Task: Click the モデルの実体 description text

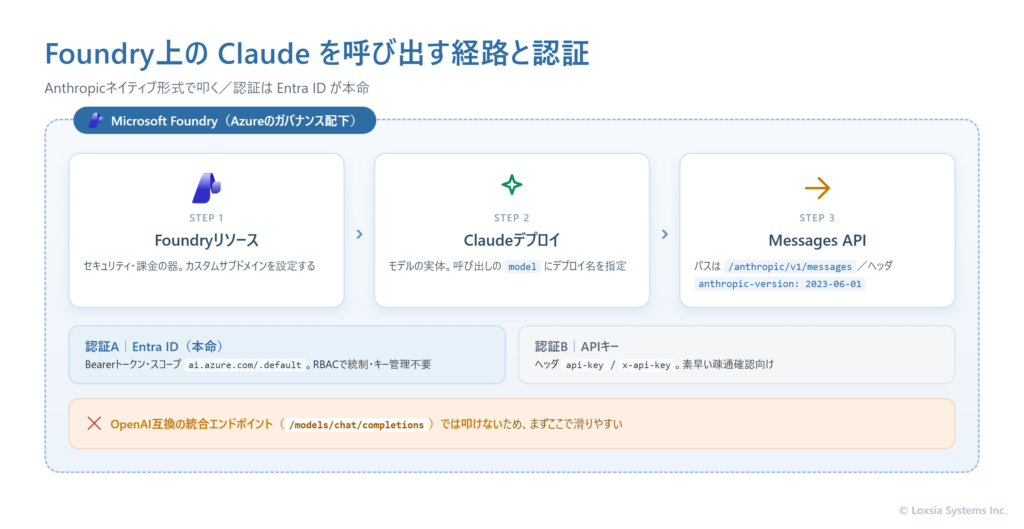Action: 507,266
